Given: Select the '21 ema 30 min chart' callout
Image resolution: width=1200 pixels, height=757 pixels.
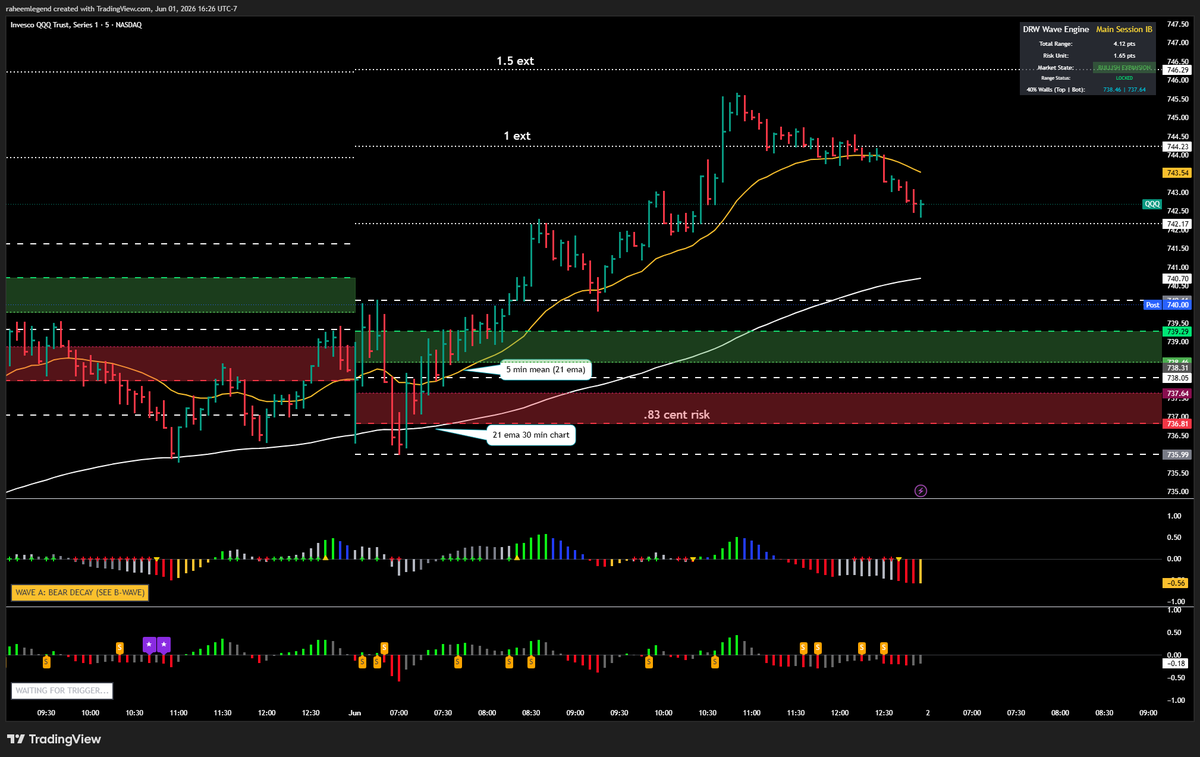Looking at the screenshot, I should 530,434.
